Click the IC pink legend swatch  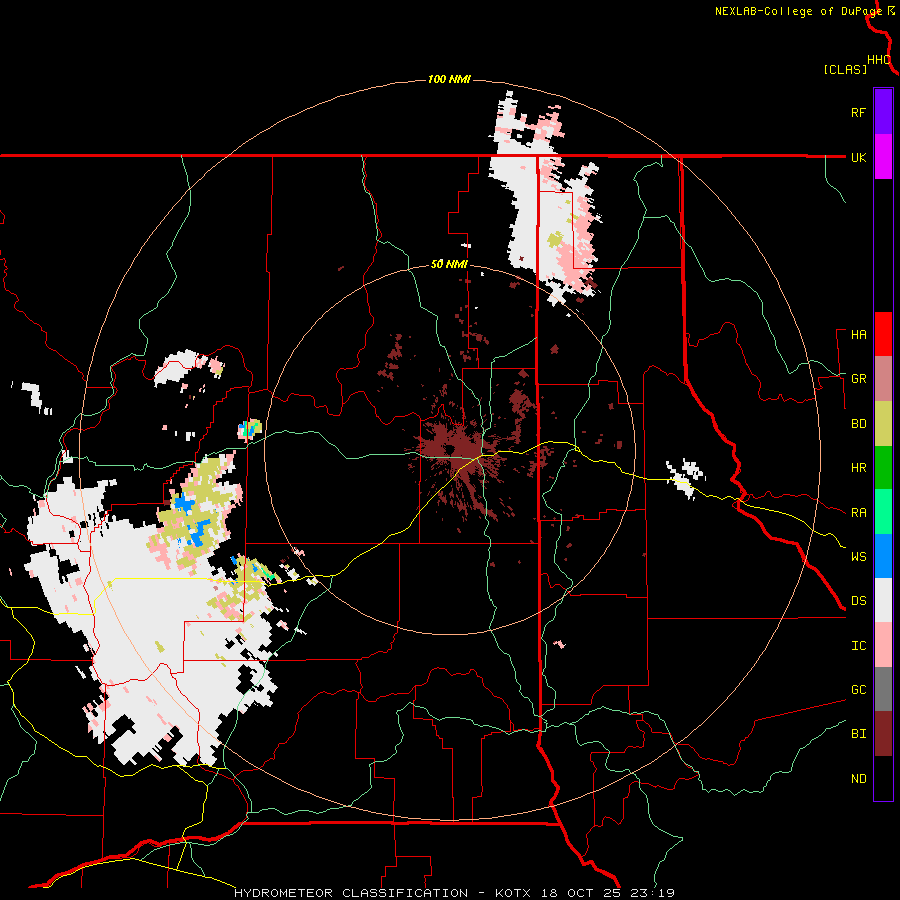883,645
